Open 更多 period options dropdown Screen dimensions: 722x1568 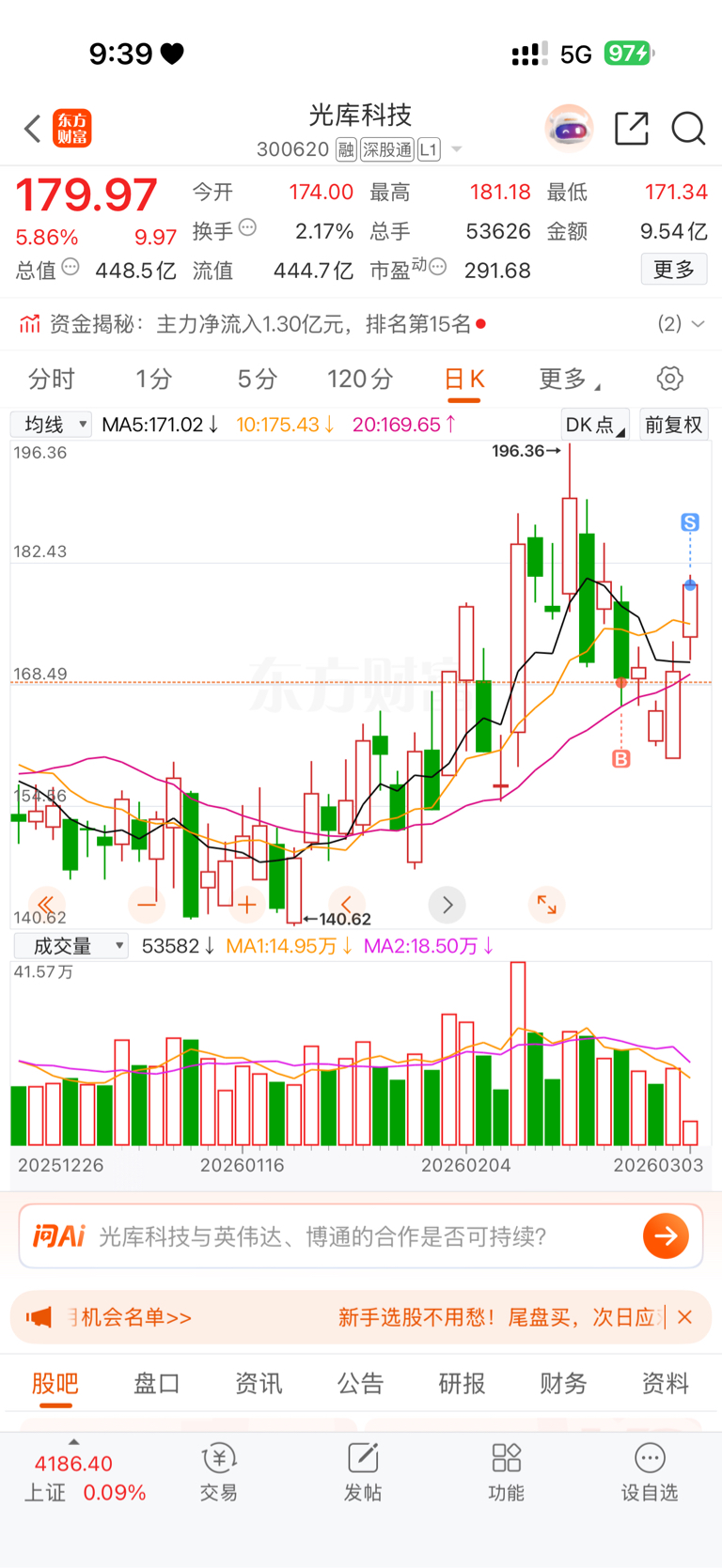[570, 379]
